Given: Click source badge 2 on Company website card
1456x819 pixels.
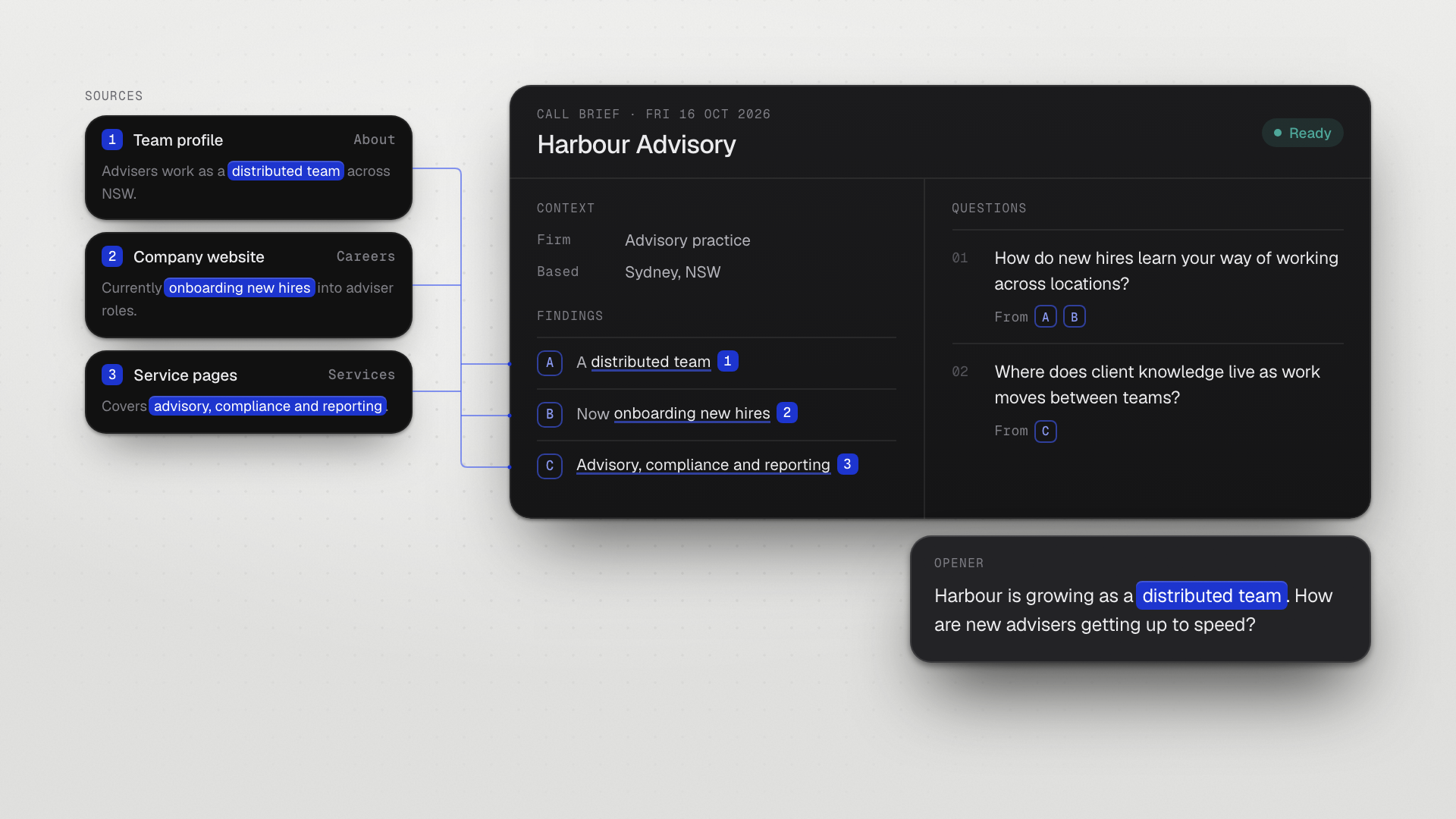Looking at the screenshot, I should (112, 256).
